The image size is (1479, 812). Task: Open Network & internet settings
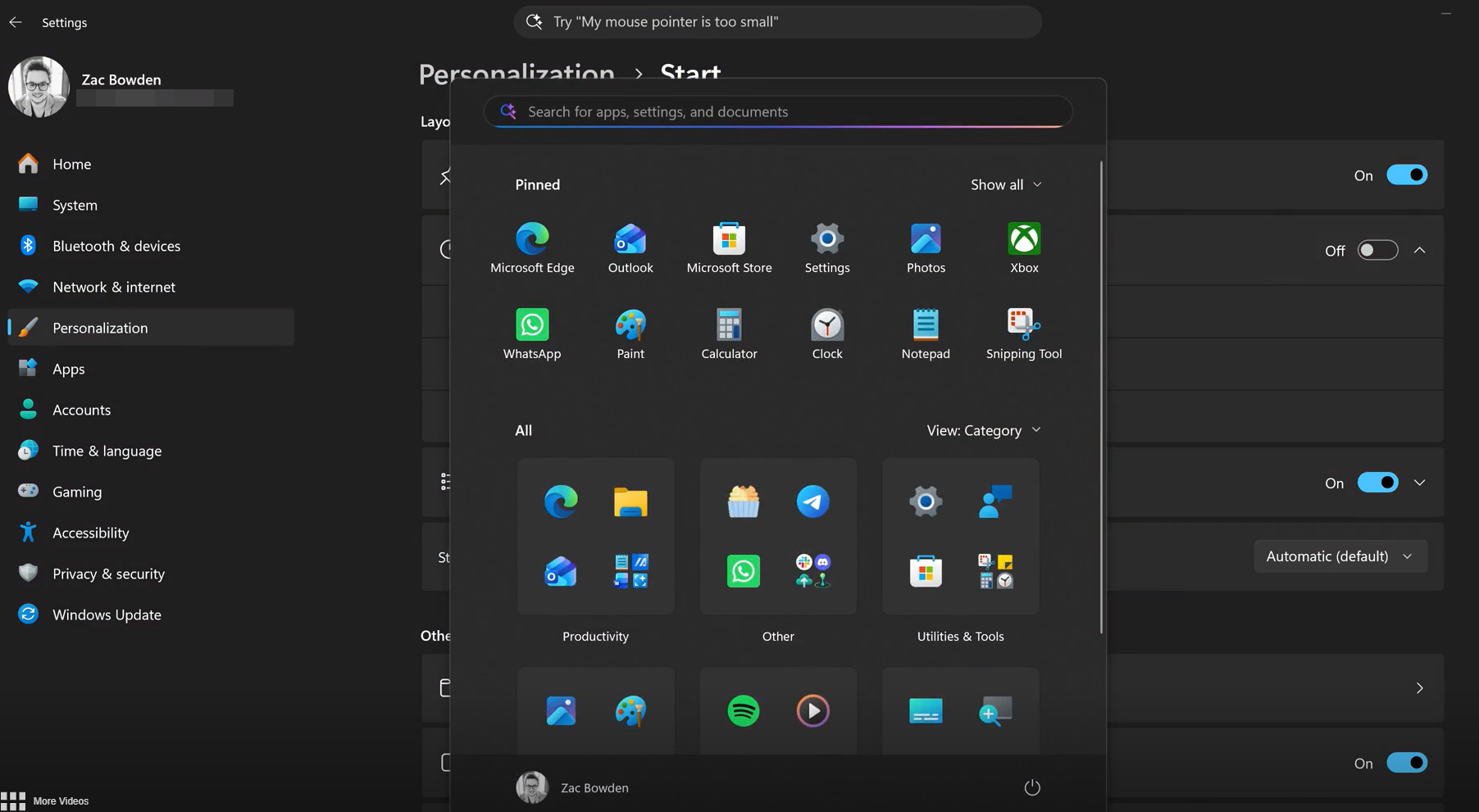pos(151,287)
